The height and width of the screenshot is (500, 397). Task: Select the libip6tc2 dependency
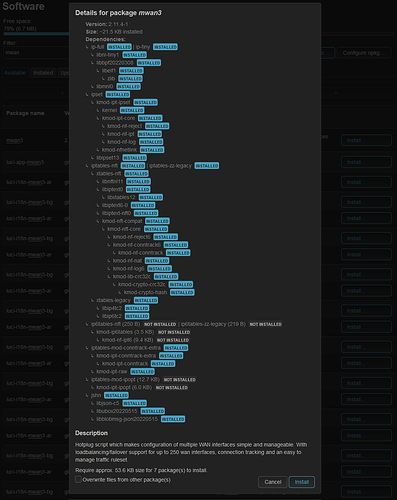112,316
